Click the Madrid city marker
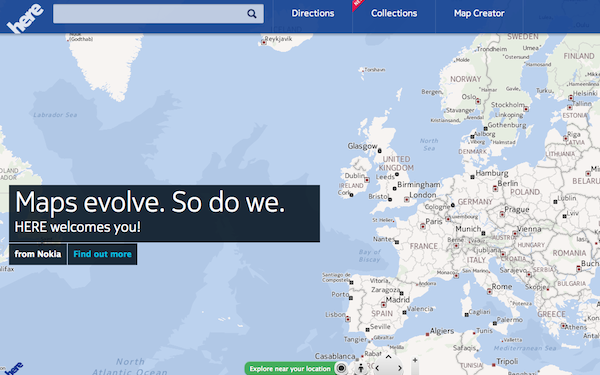600x375 pixels. click(x=383, y=305)
